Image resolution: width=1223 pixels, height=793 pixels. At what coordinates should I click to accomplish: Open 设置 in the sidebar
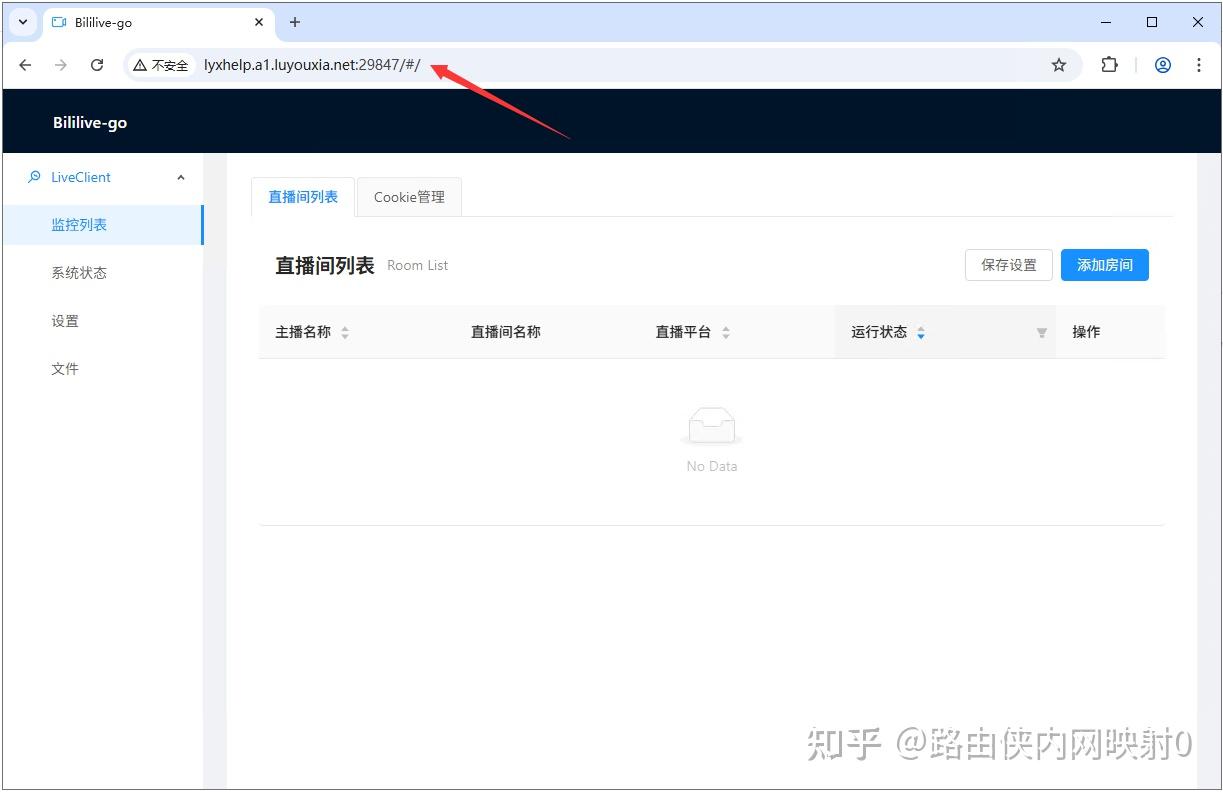(x=65, y=321)
